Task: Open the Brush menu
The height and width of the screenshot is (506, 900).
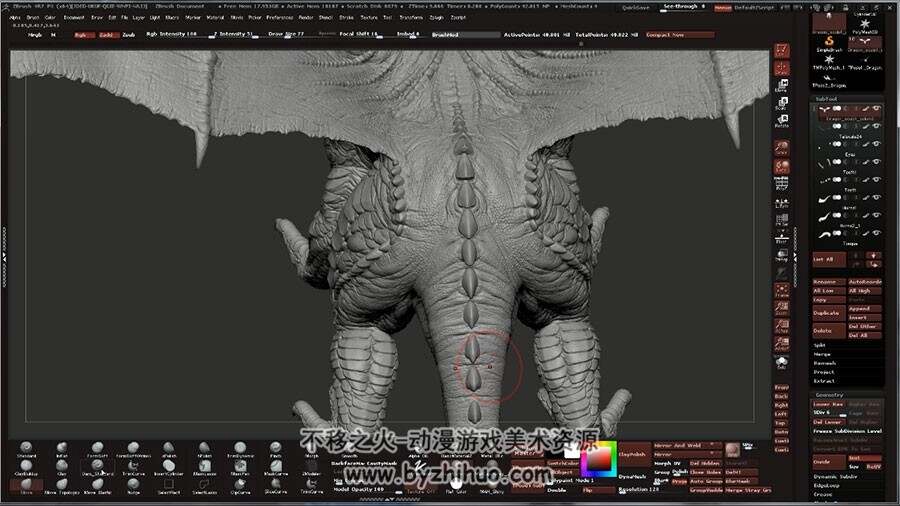Action: pyautogui.click(x=33, y=18)
